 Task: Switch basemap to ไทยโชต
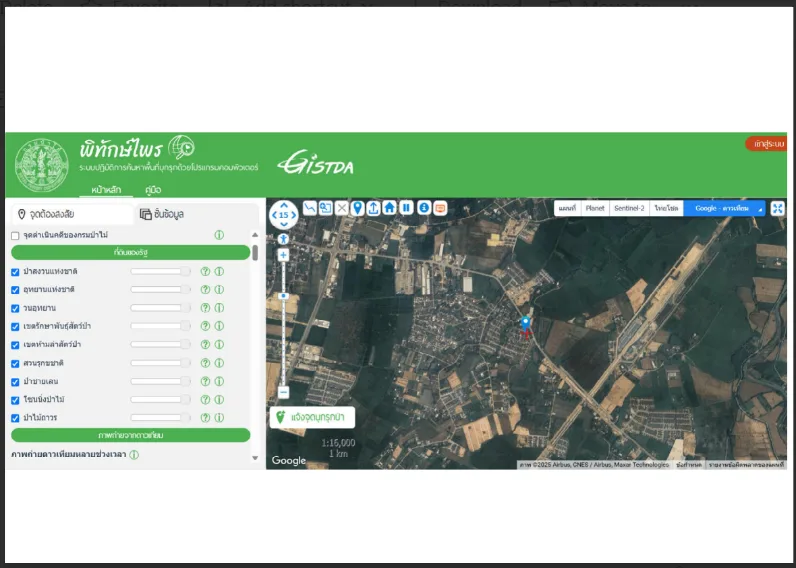(x=667, y=208)
